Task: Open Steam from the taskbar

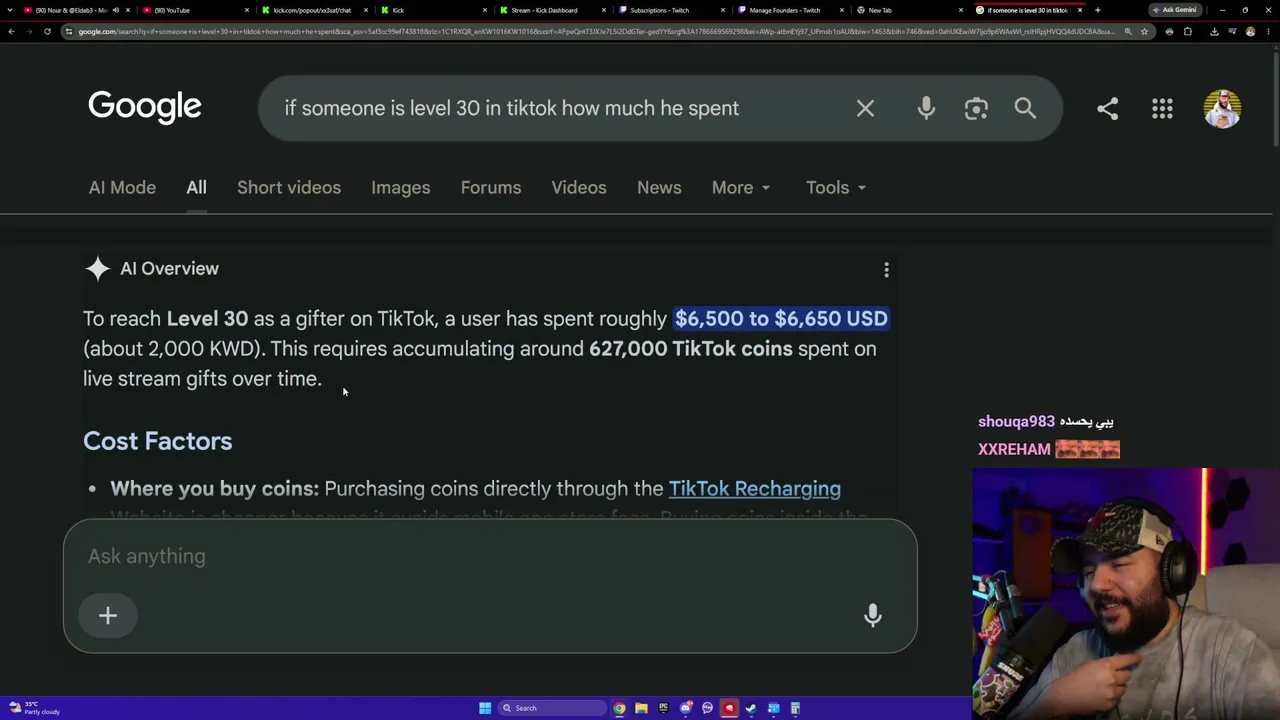Action: click(751, 708)
